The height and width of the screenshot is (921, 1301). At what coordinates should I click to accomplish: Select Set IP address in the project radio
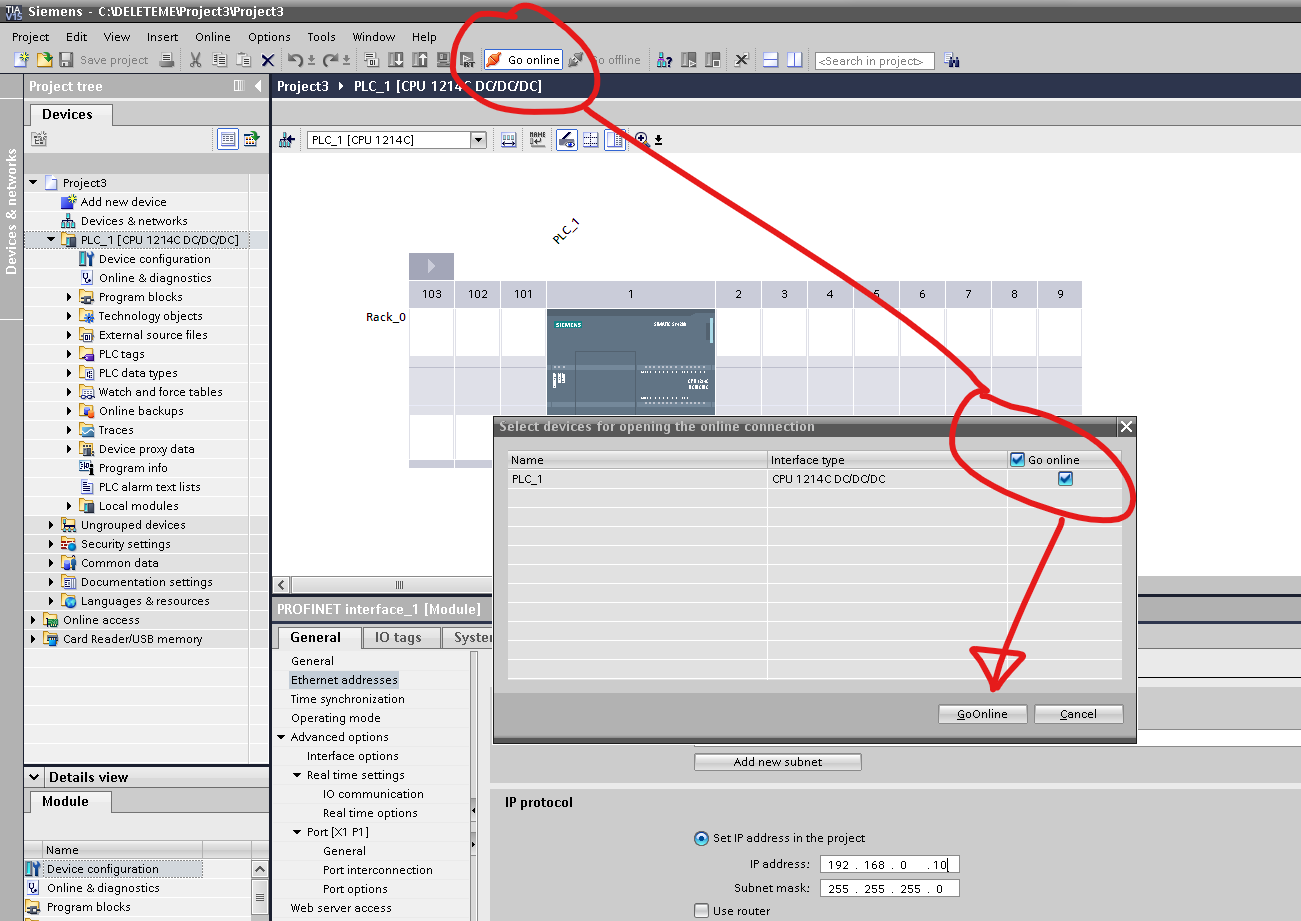click(x=701, y=838)
